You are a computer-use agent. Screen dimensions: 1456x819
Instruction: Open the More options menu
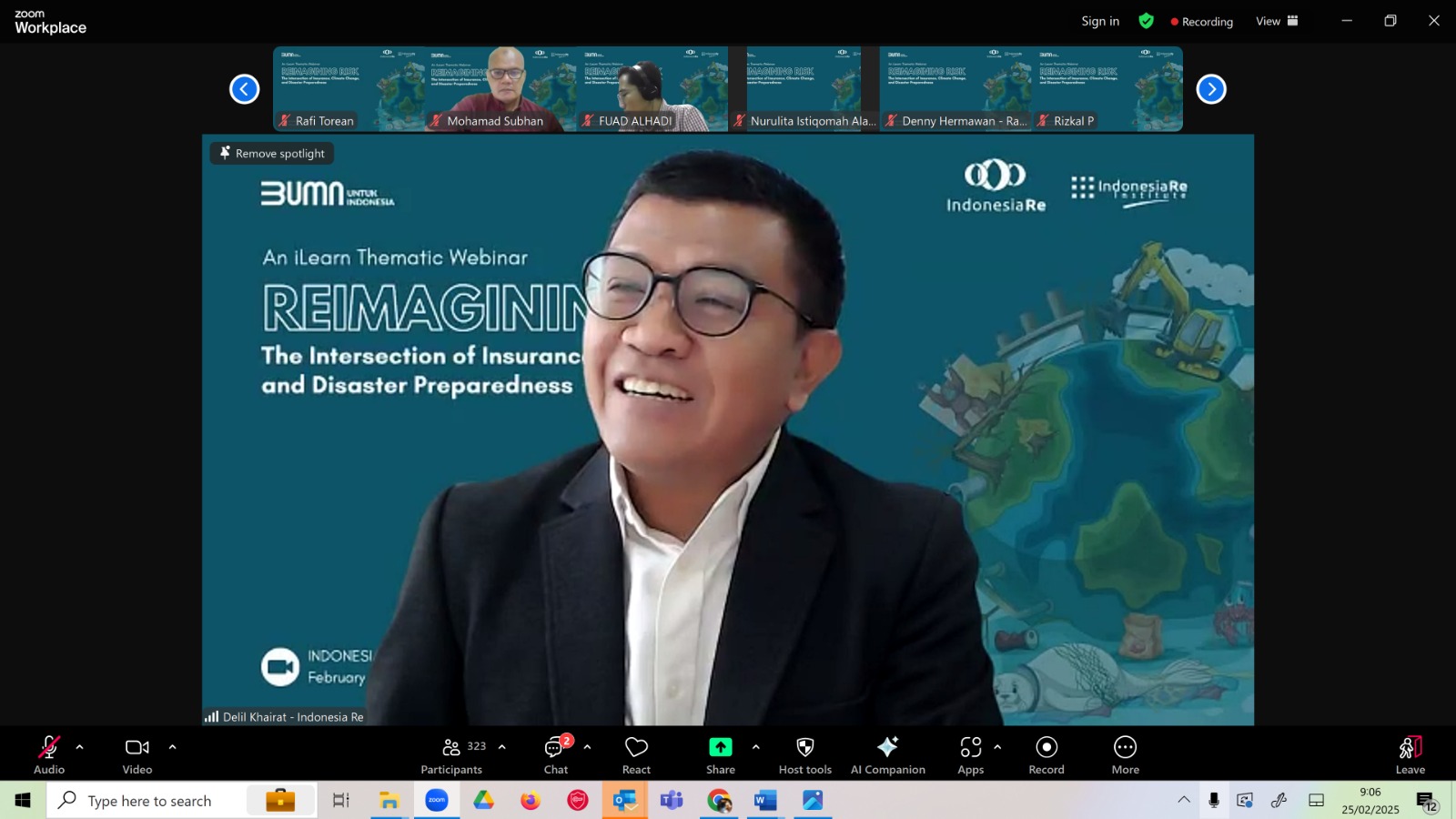(x=1126, y=755)
